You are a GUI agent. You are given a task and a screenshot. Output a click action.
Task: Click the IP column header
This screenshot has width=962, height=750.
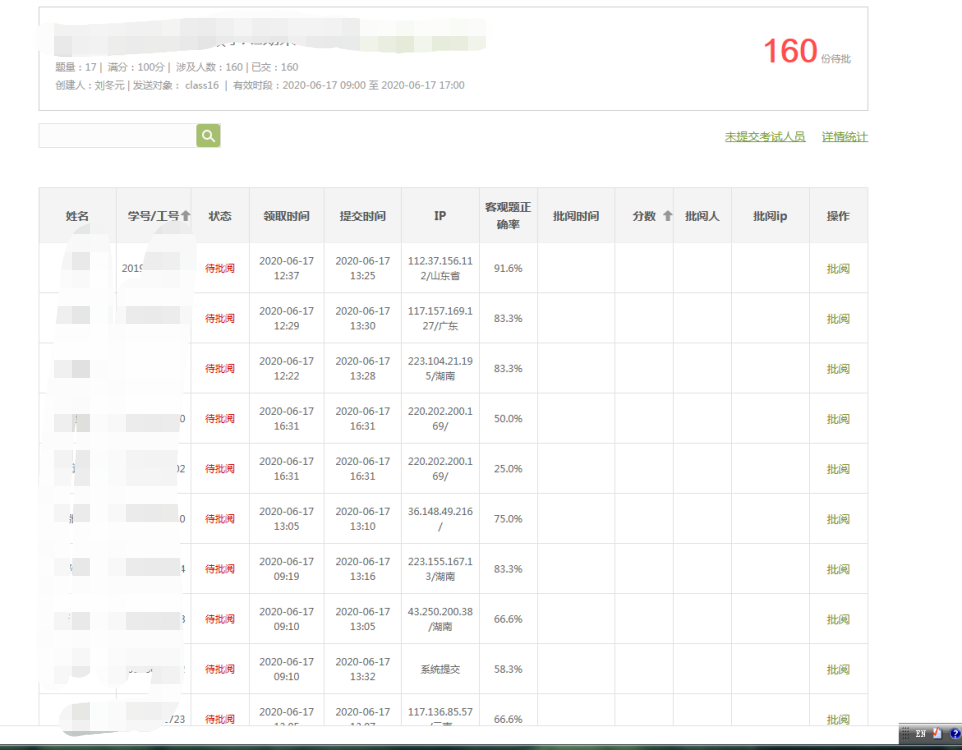440,215
